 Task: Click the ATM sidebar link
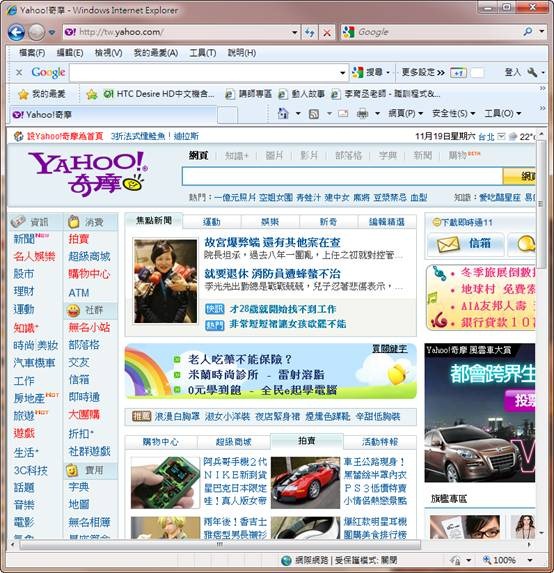79,293
